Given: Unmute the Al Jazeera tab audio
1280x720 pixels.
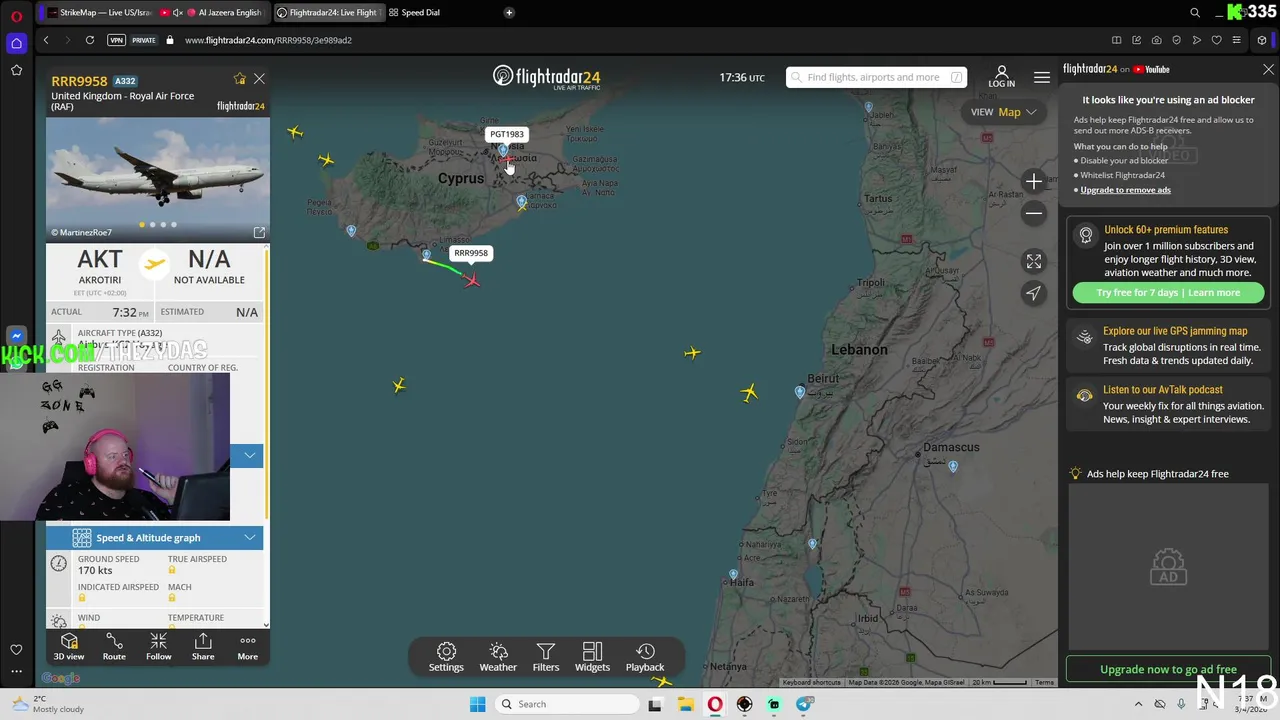Looking at the screenshot, I should click(178, 12).
